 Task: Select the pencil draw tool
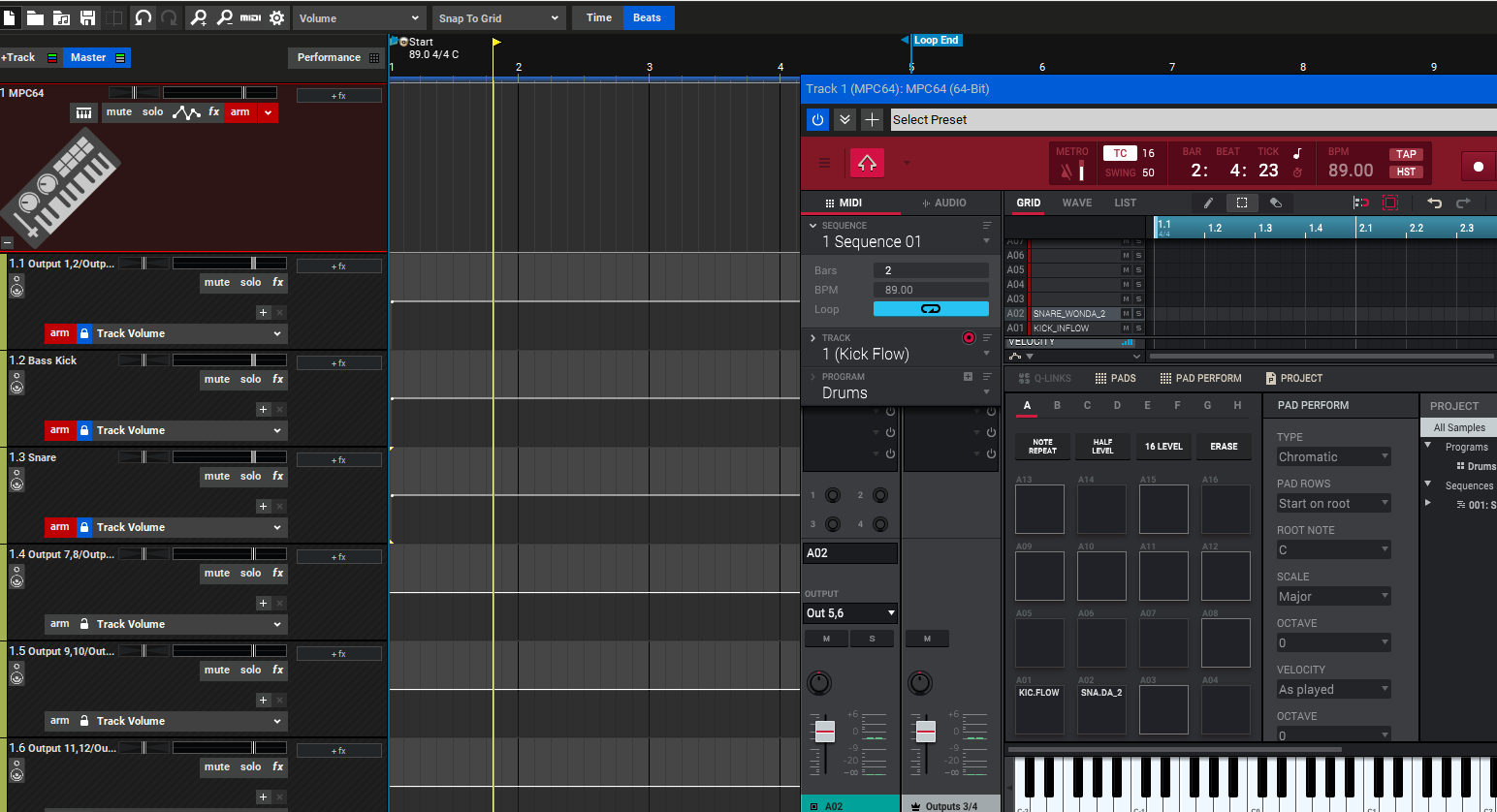tap(1208, 203)
